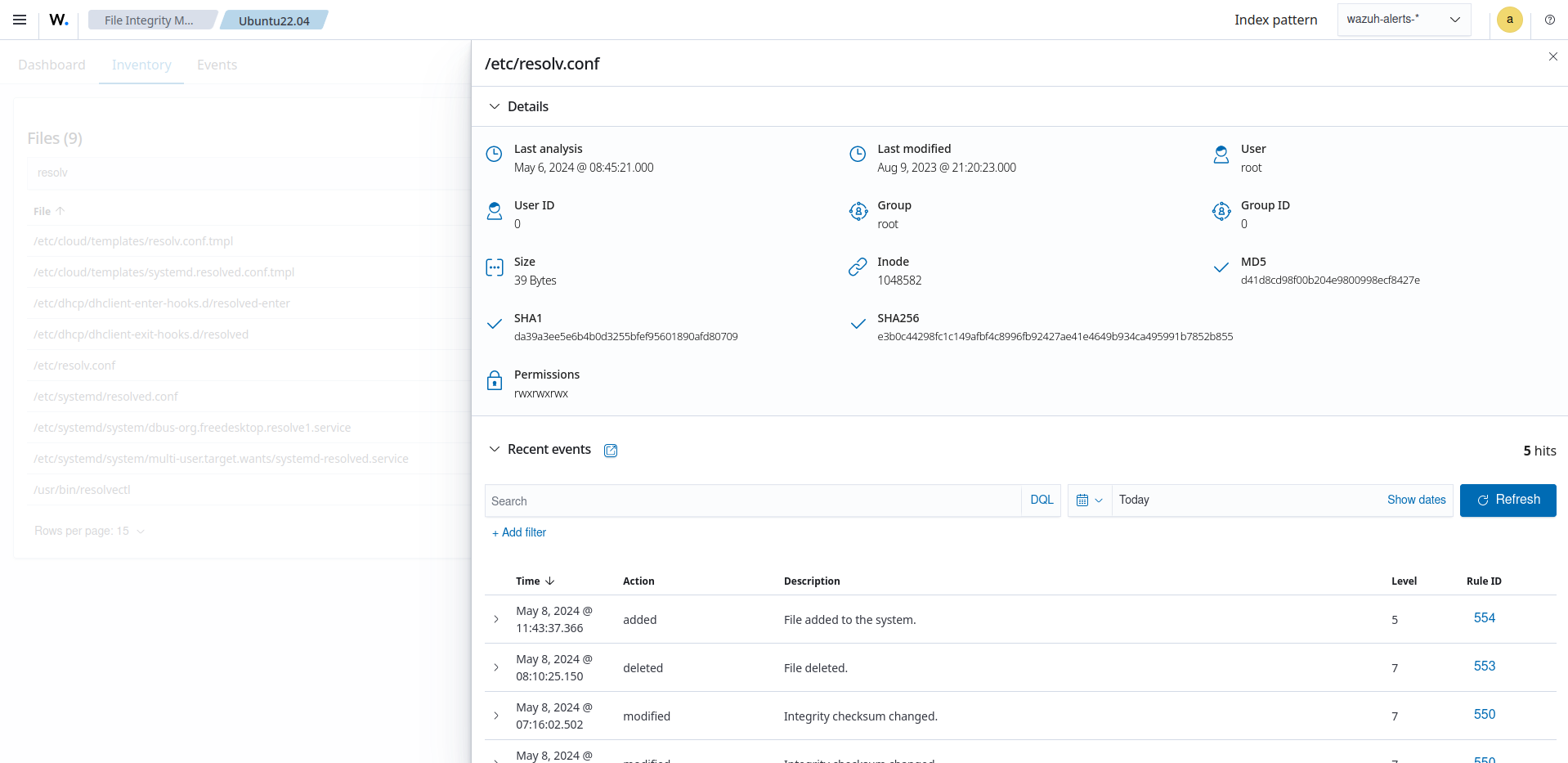Click the Refresh button
This screenshot has width=1568, height=763.
tap(1508, 500)
